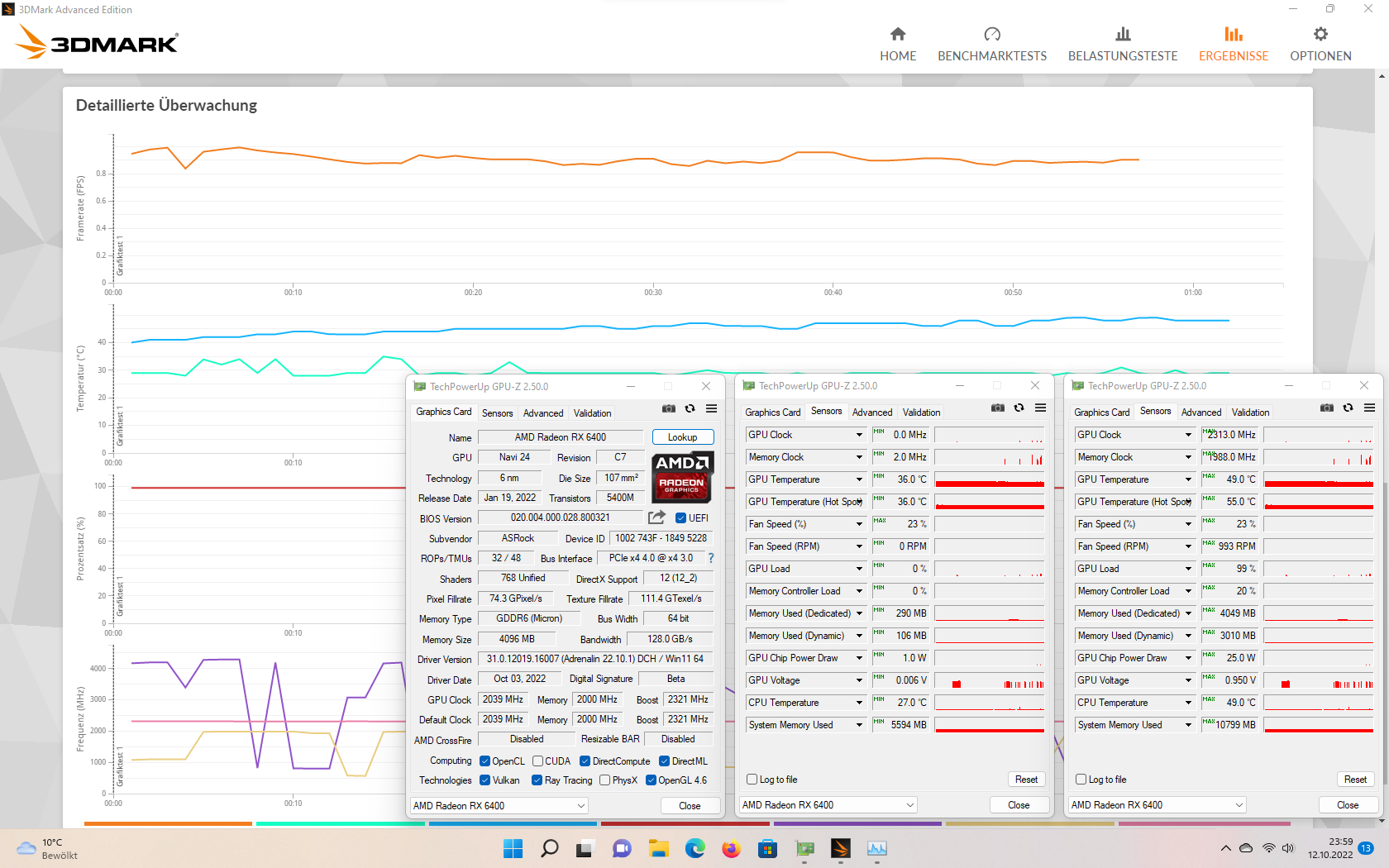
Task: Click the export icon next to BIOS Version
Action: (x=656, y=517)
